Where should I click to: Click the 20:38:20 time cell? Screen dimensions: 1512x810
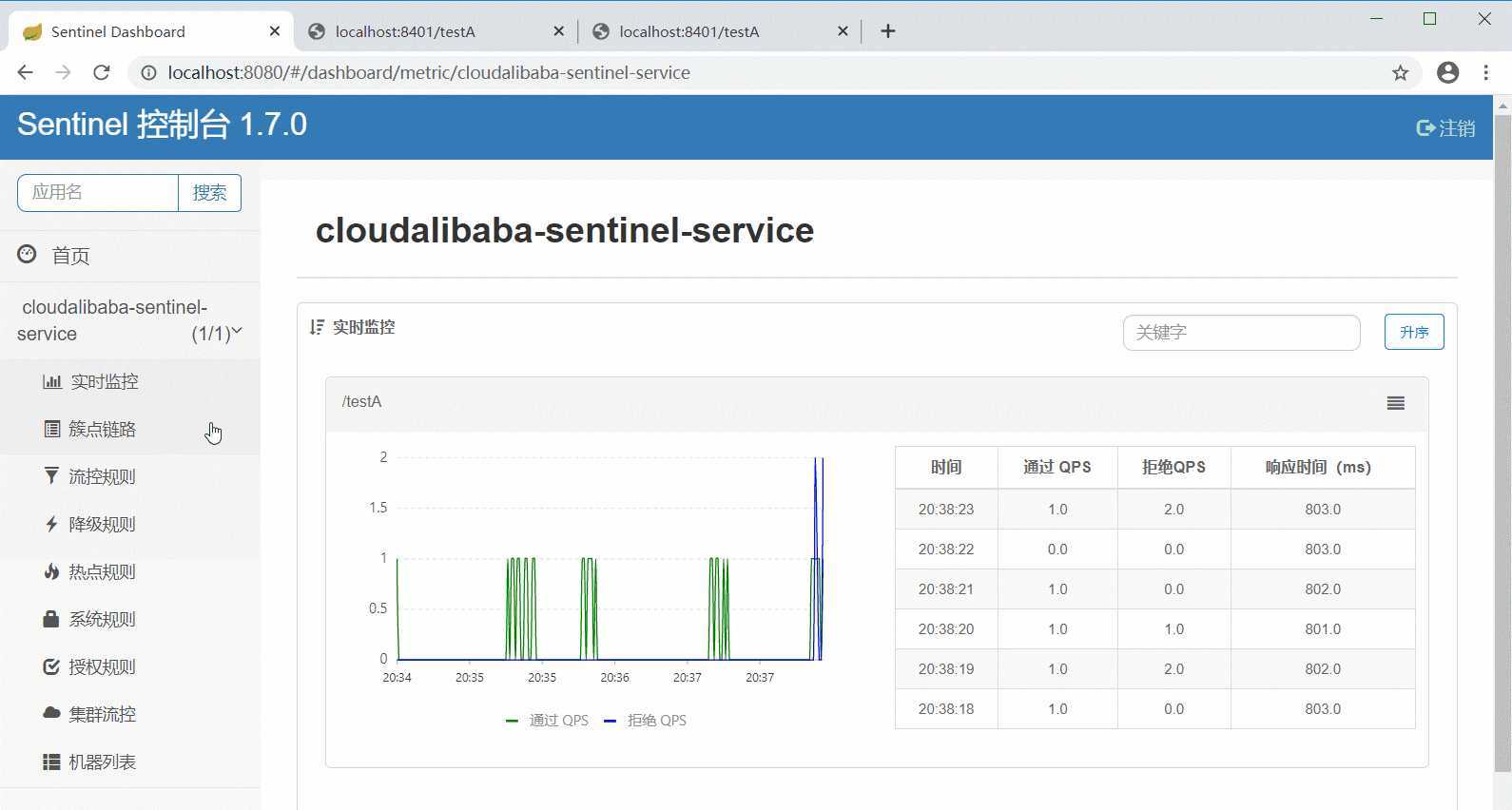(x=946, y=628)
